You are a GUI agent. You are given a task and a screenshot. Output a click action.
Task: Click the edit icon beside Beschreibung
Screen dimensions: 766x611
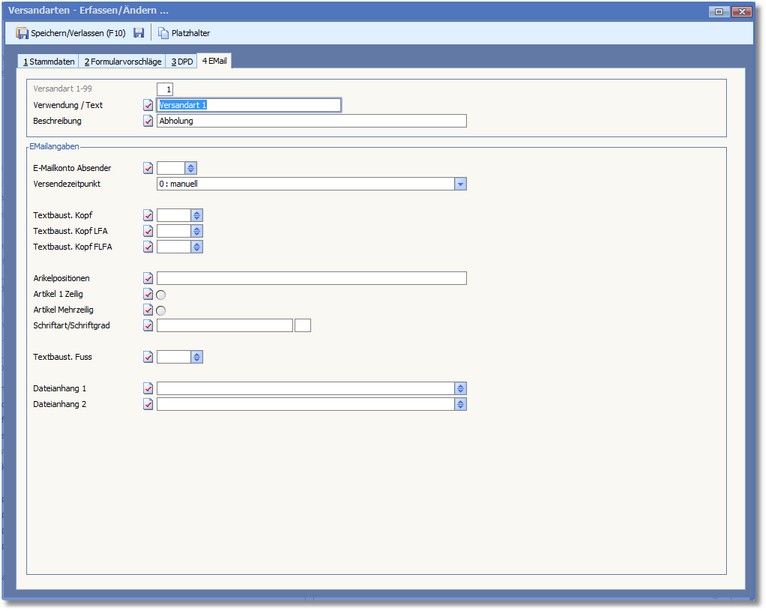coord(149,121)
